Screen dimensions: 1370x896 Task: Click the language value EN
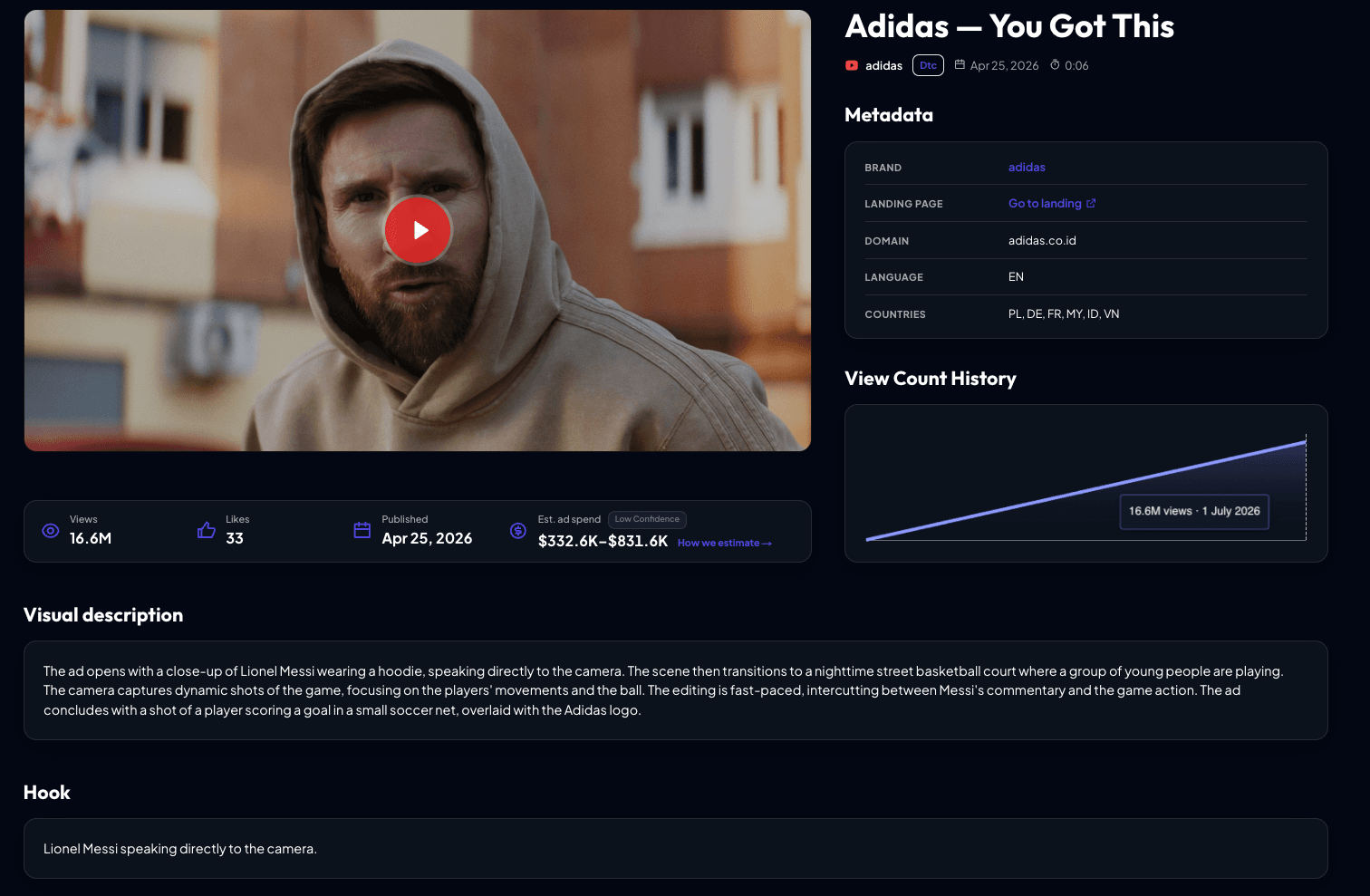point(1016,277)
